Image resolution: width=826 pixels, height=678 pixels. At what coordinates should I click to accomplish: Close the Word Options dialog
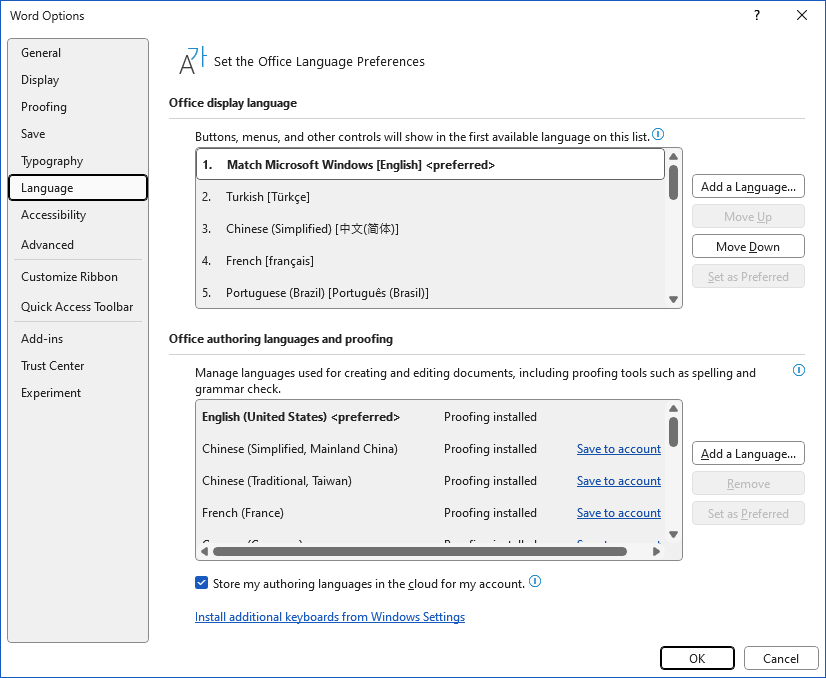pyautogui.click(x=802, y=15)
